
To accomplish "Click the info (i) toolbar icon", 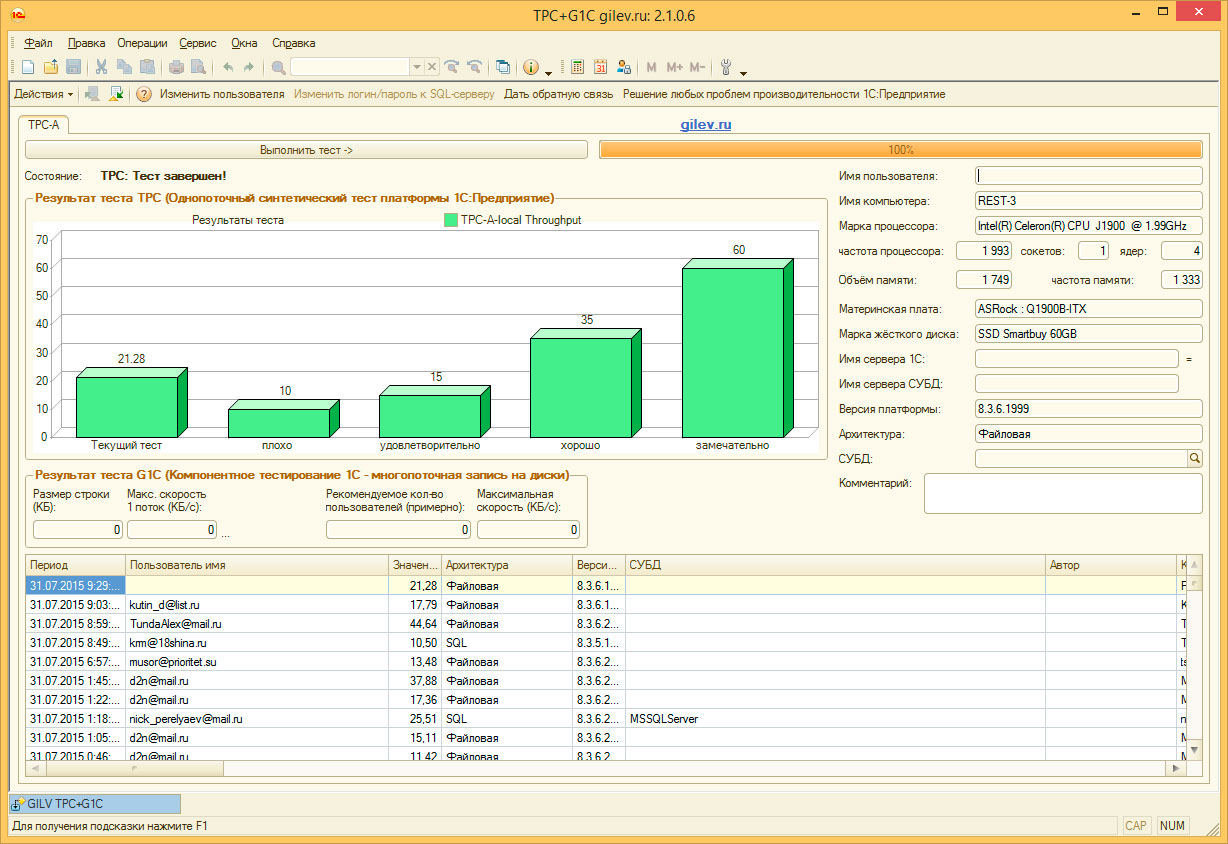I will click(x=530, y=68).
